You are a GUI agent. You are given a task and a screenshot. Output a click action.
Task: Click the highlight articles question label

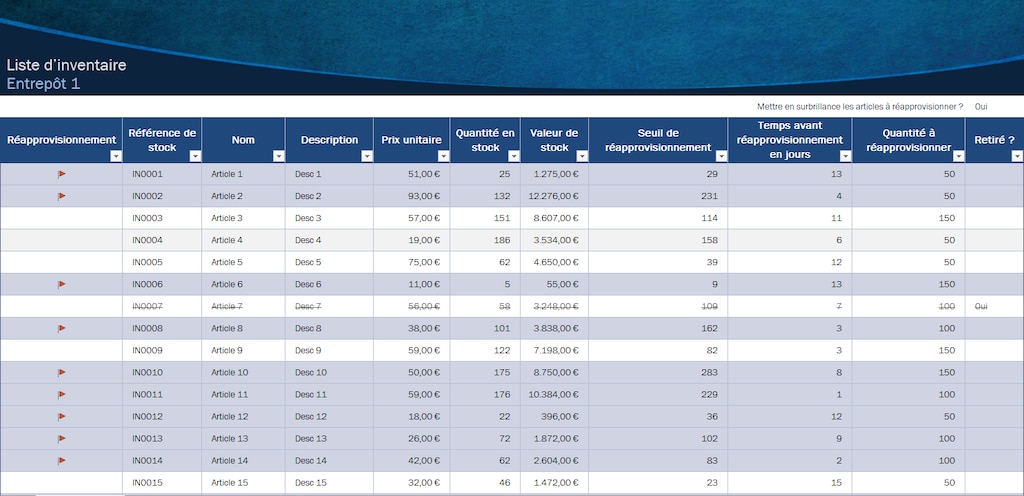[860, 106]
